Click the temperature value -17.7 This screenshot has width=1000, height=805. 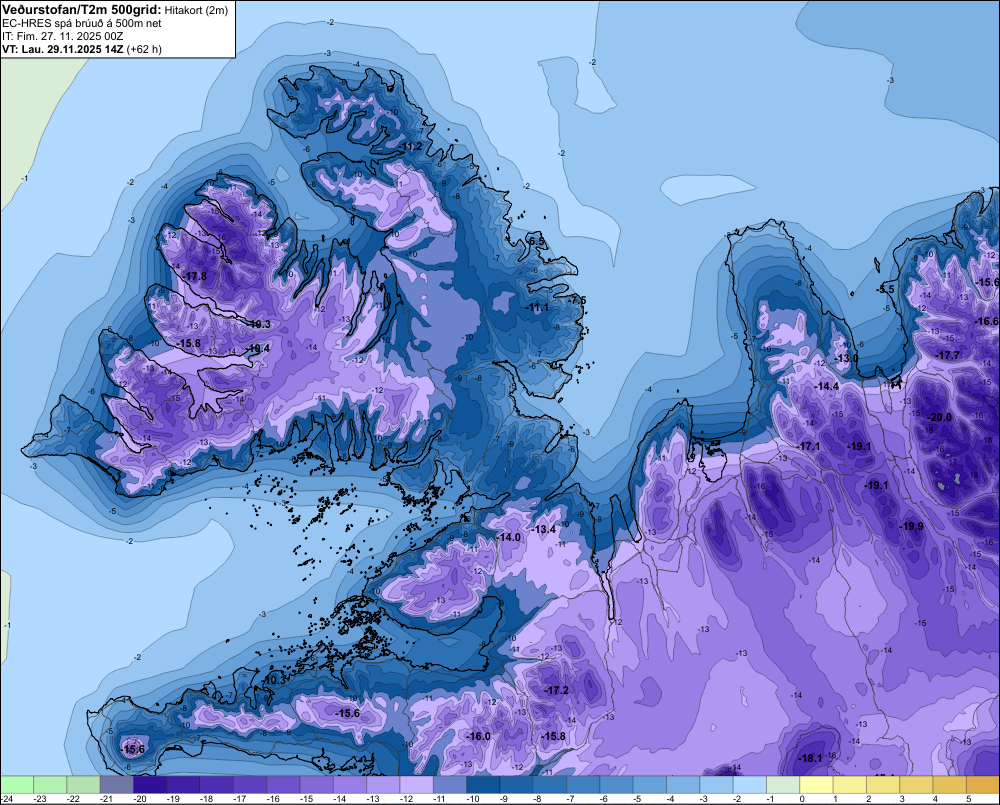tap(946, 355)
